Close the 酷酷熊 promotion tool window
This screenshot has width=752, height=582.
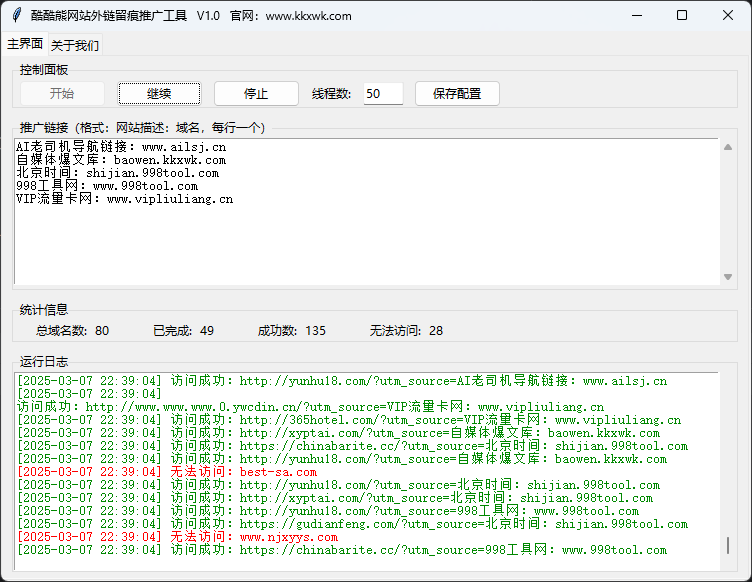pos(728,16)
